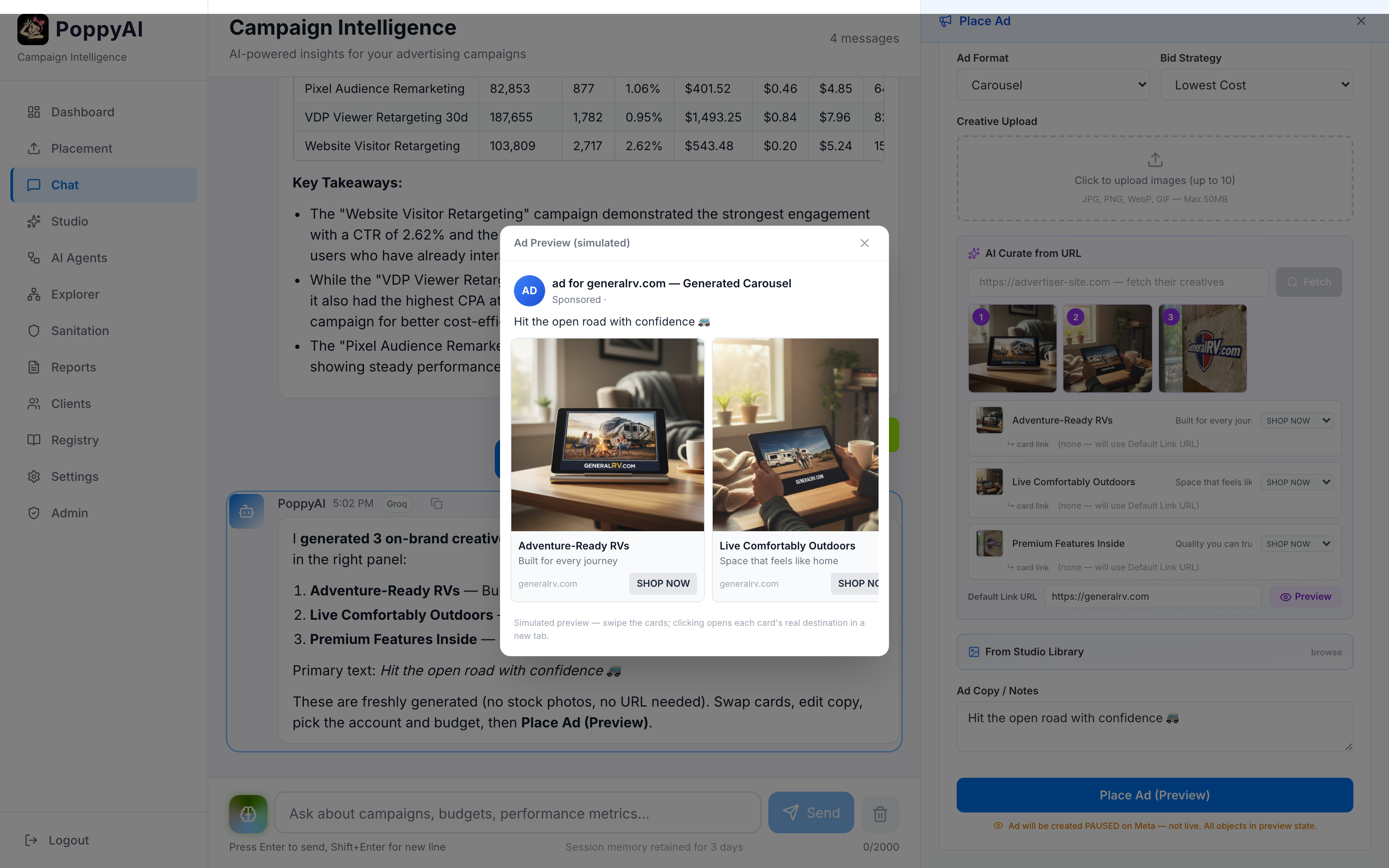Click the blue AD avatar in preview

529,290
